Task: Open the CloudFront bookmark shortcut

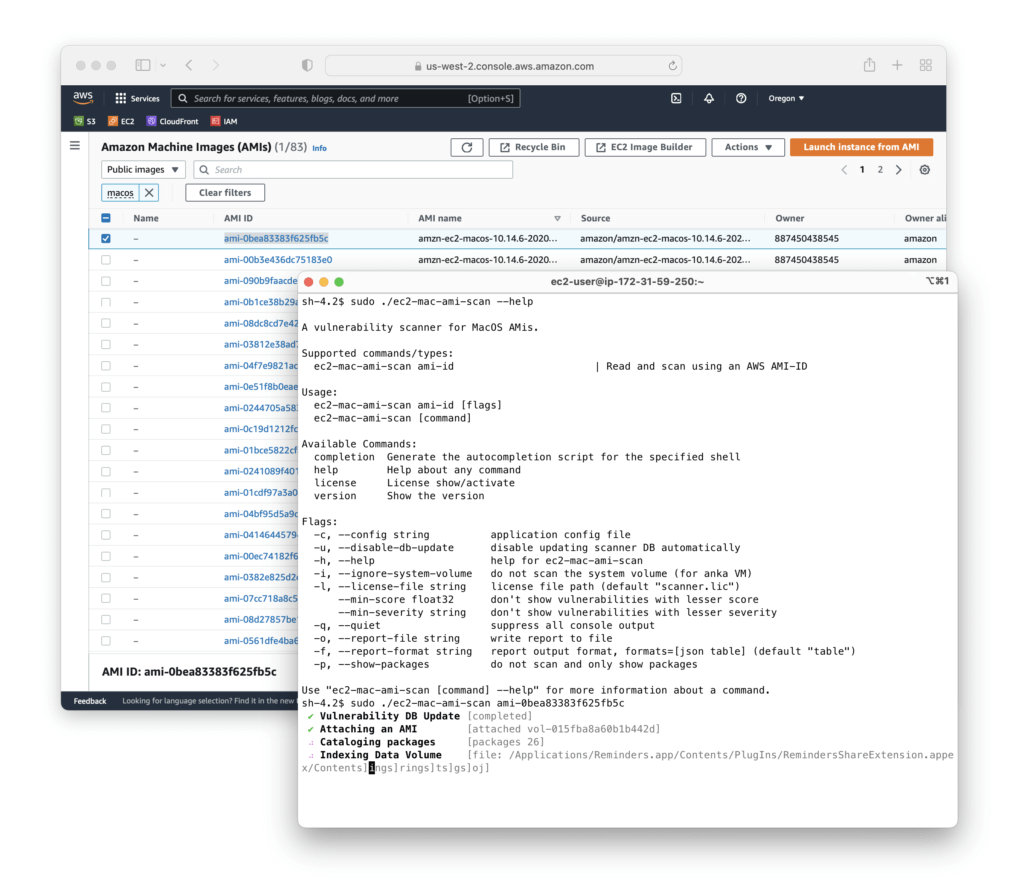Action: [x=171, y=121]
